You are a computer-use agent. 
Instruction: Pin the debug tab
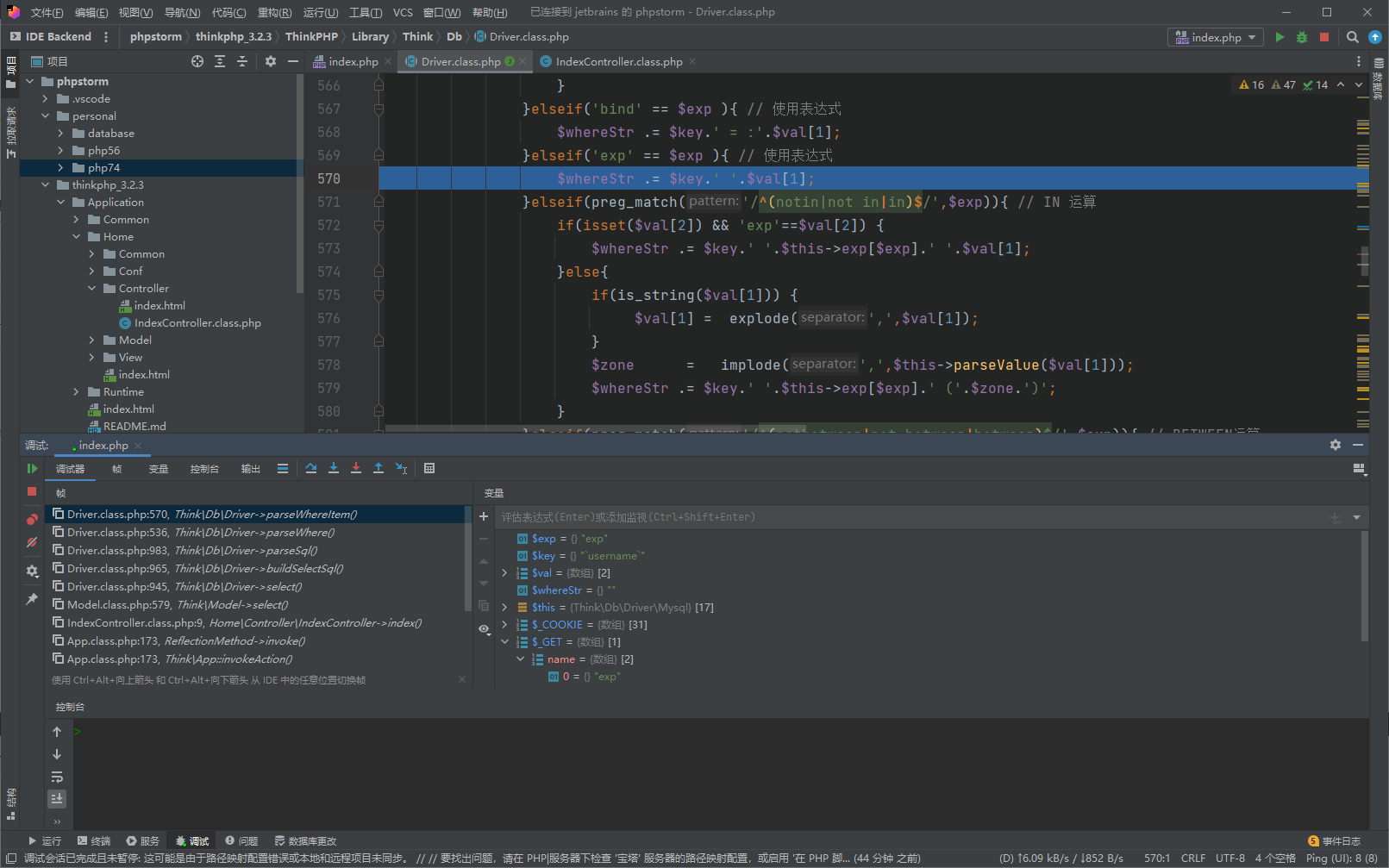click(x=32, y=598)
